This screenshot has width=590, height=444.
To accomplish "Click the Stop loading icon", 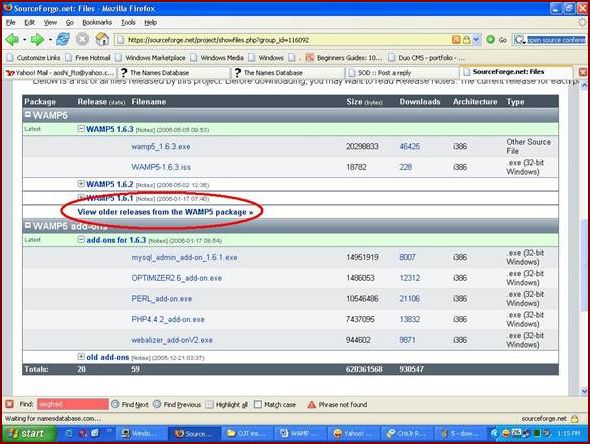I will click(x=82, y=39).
